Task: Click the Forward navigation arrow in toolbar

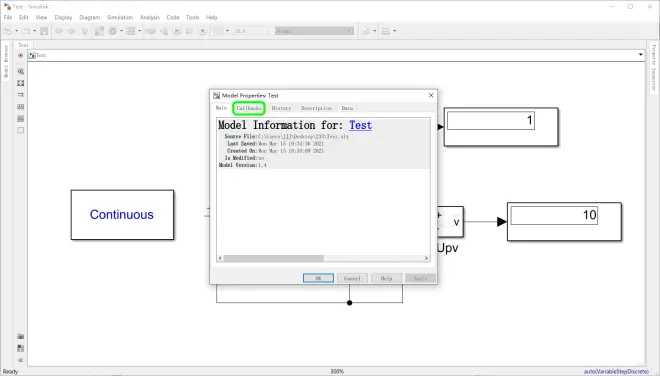Action: point(72,31)
